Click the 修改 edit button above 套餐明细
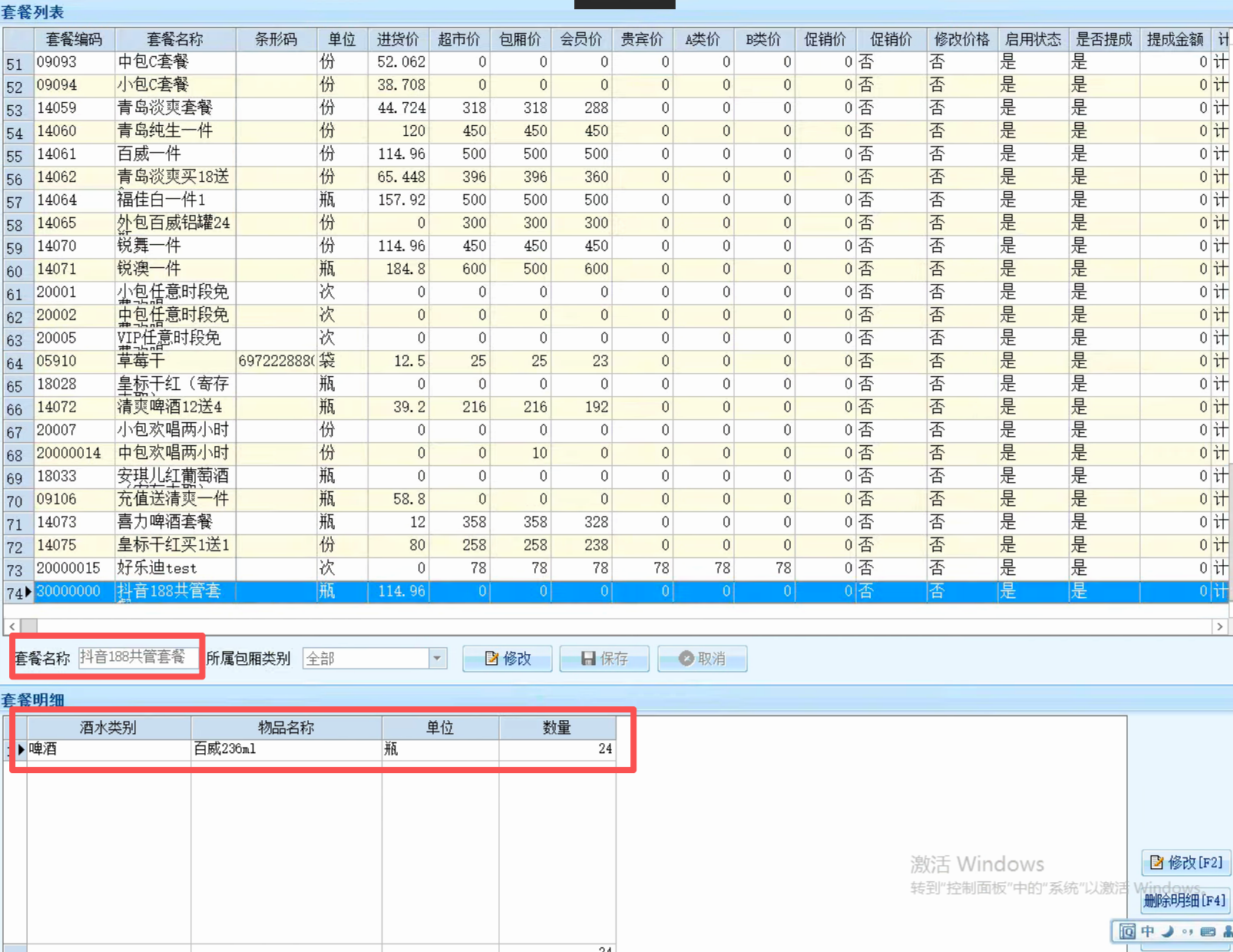Screen dimensions: 1233x952 (507, 658)
